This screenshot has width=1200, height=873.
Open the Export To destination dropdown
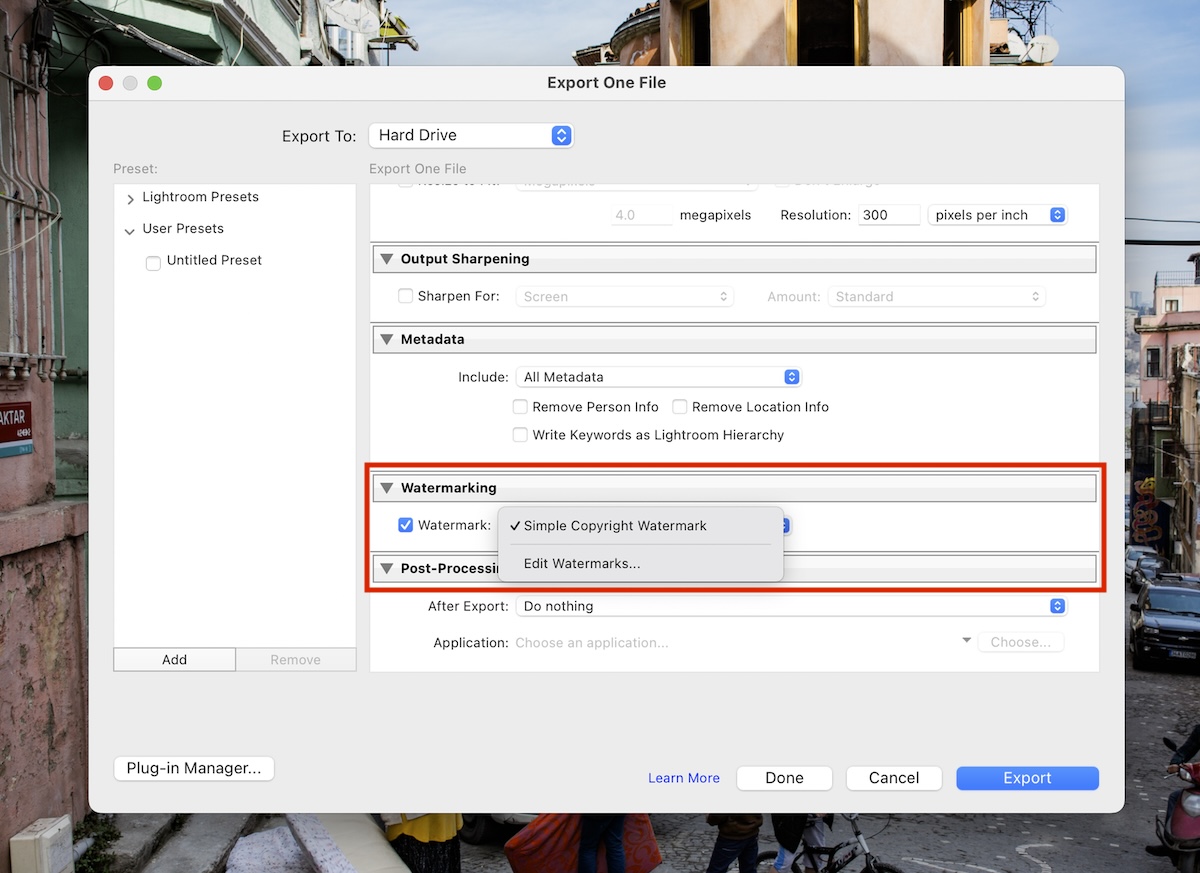[x=470, y=135]
